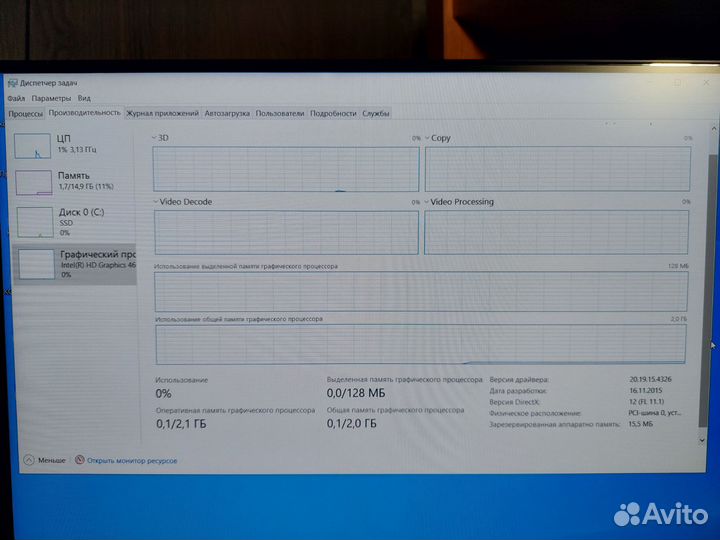Select the Диск 0 (C:) graph thumbnail
This screenshot has height=540, width=720.
pyautogui.click(x=35, y=221)
